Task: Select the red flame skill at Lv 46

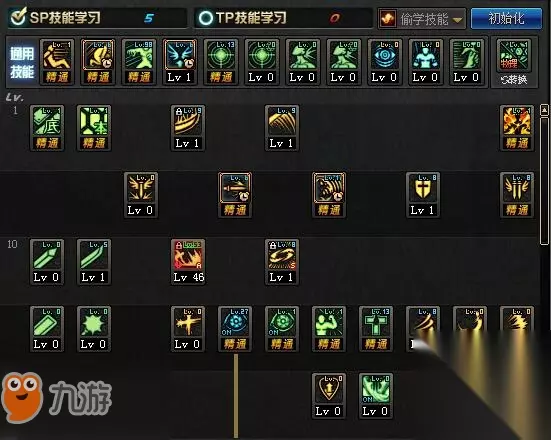Action: coord(188,261)
